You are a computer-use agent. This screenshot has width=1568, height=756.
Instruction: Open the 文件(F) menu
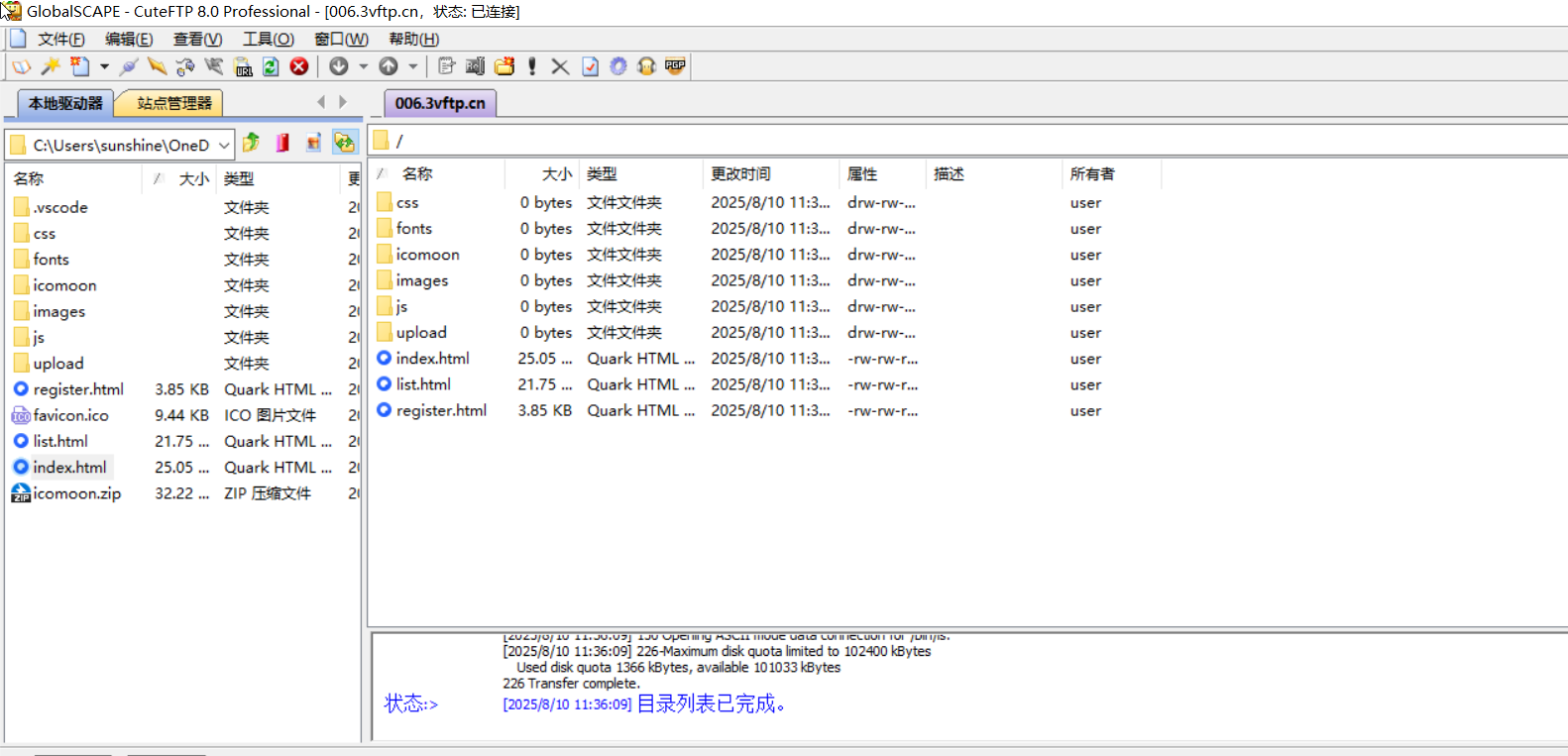tap(60, 39)
